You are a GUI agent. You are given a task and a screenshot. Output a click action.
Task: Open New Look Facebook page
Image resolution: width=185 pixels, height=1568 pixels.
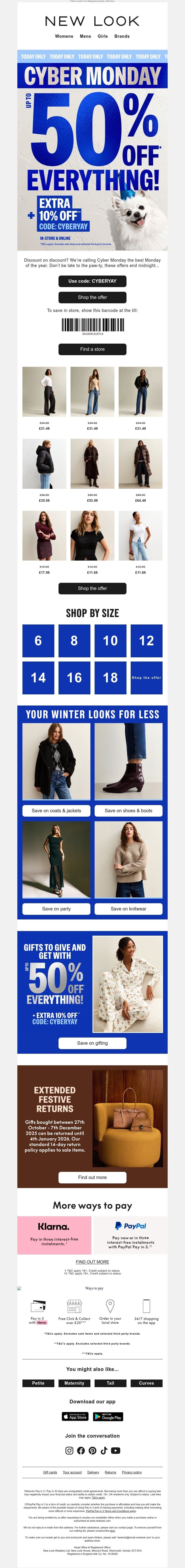coord(81,1451)
